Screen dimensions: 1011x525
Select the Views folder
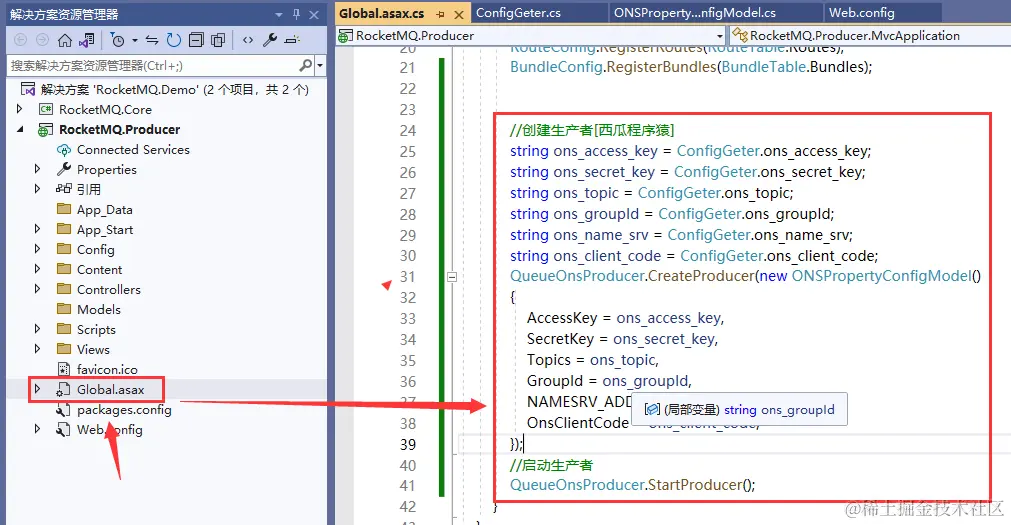pos(93,350)
